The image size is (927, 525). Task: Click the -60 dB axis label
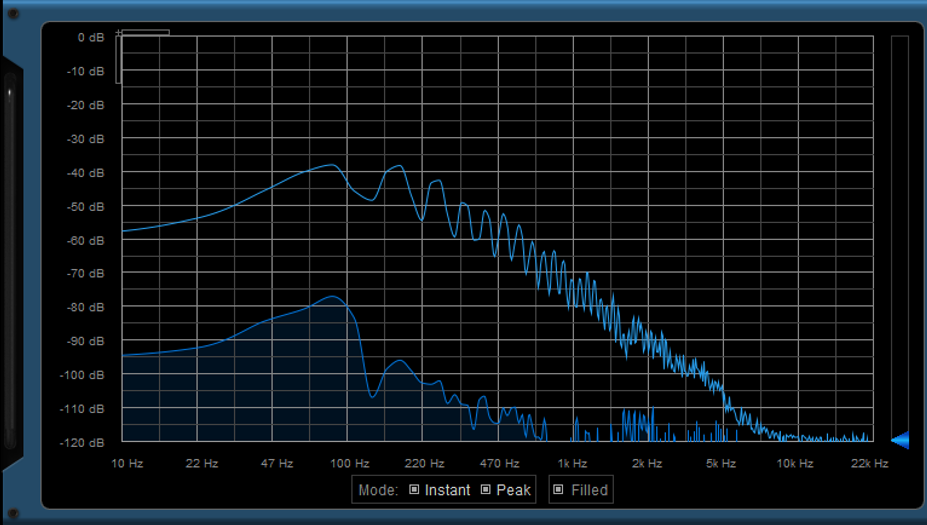click(85, 241)
